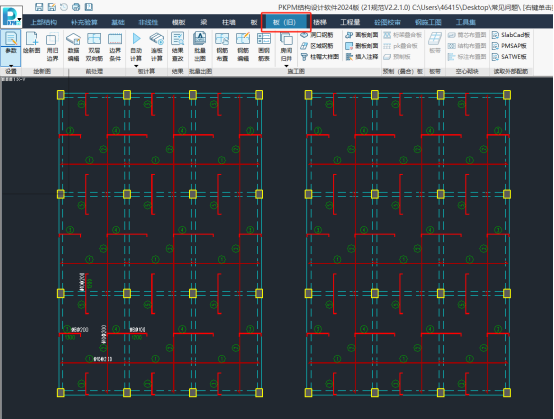Image resolution: width=554 pixels, height=419 pixels.
Task: Open the SATWE板 import option
Action: [509, 57]
